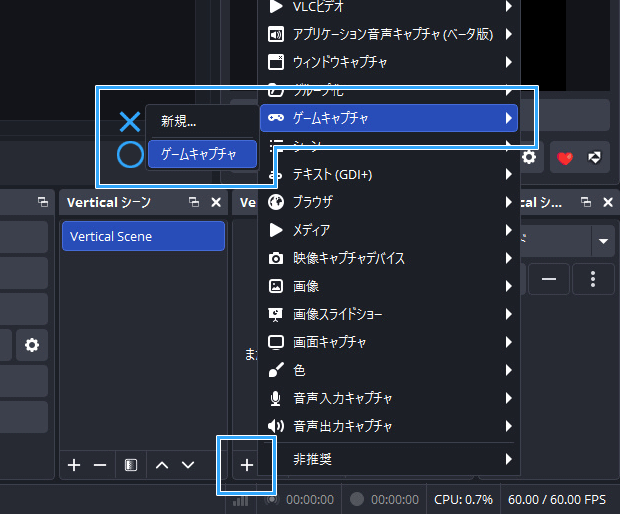Image resolution: width=620 pixels, height=514 pixels.
Task: Click the 画像スライドショー presentation icon
Action: (276, 314)
